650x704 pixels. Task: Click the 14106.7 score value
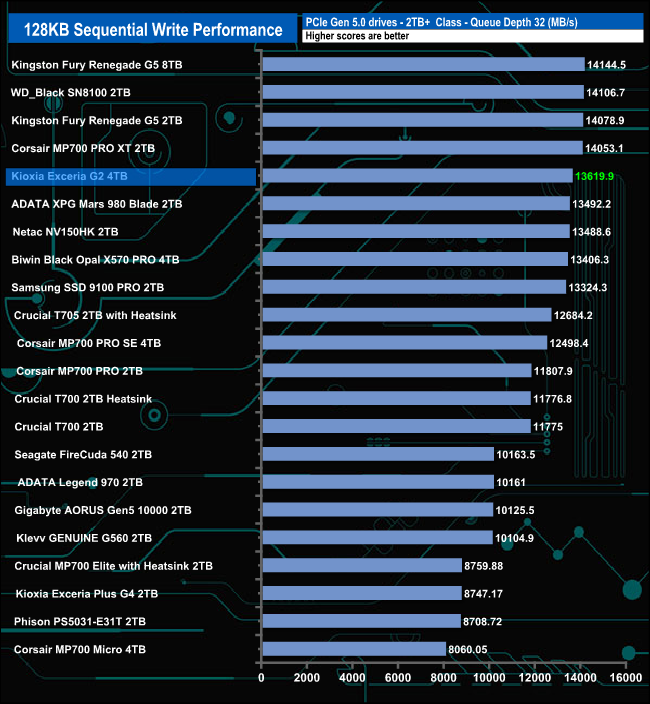606,92
